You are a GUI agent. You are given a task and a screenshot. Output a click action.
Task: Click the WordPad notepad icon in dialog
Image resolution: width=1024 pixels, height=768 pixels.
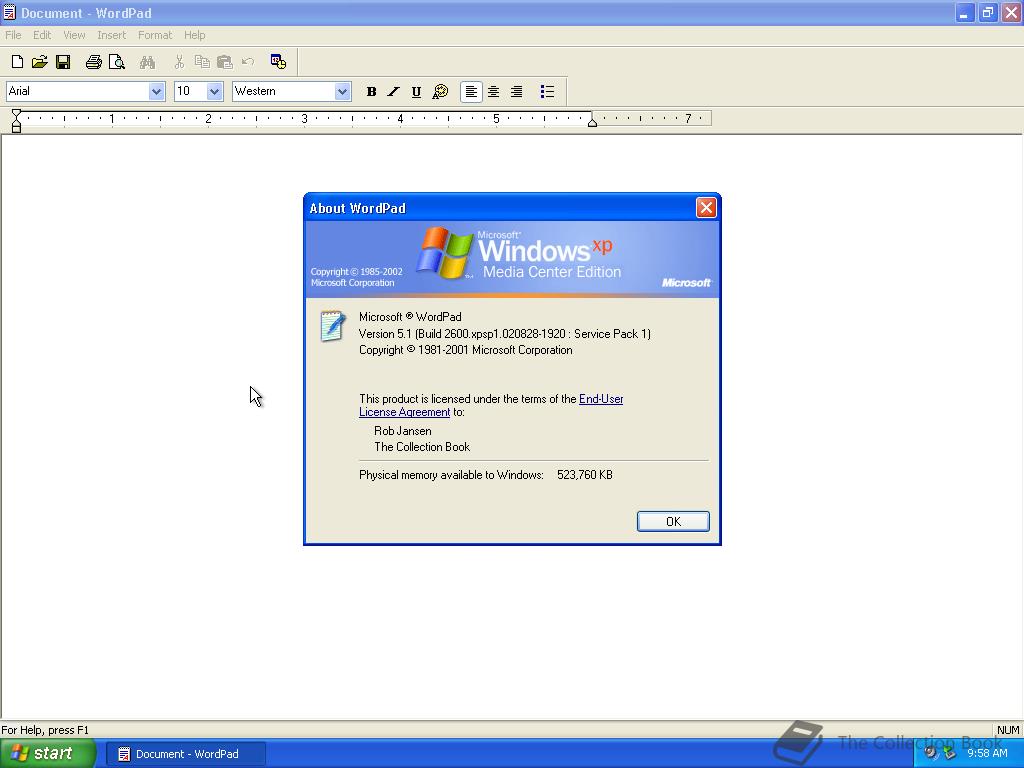click(332, 326)
